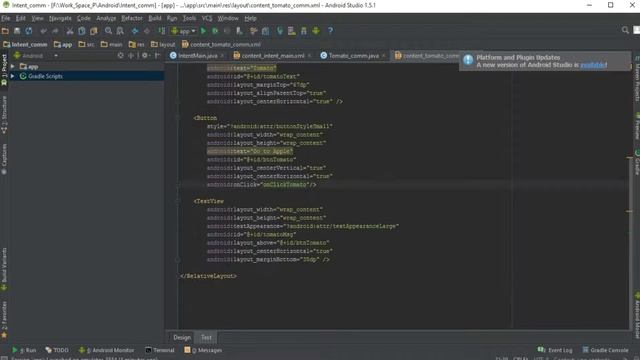Viewport: 640px width, 360px height.
Task: Switch to the Tomato_comm.java tab
Action: 353,56
